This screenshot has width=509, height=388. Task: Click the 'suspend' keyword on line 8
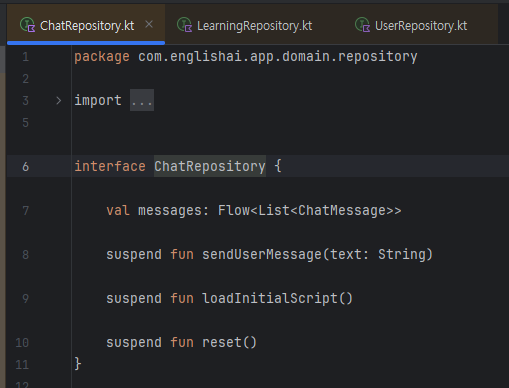point(134,254)
